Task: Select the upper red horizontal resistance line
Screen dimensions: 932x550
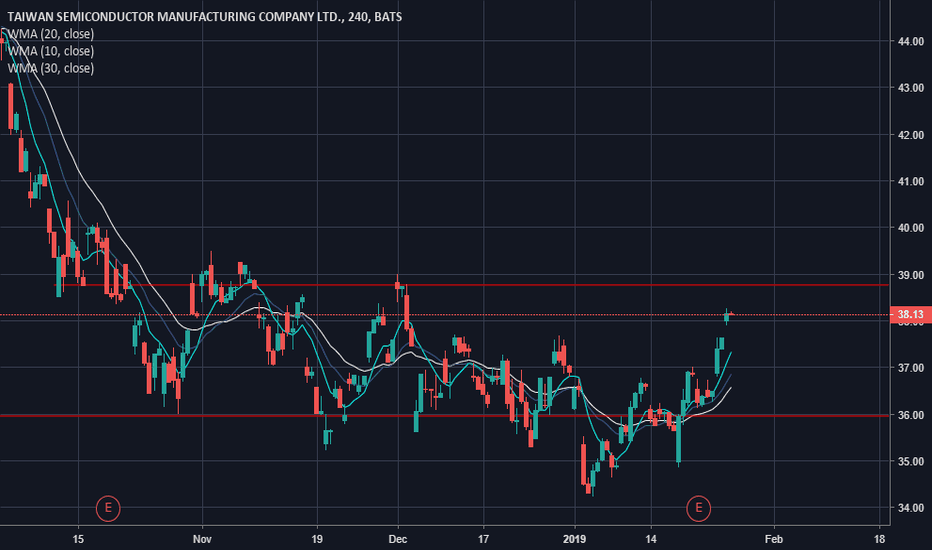Action: point(473,285)
